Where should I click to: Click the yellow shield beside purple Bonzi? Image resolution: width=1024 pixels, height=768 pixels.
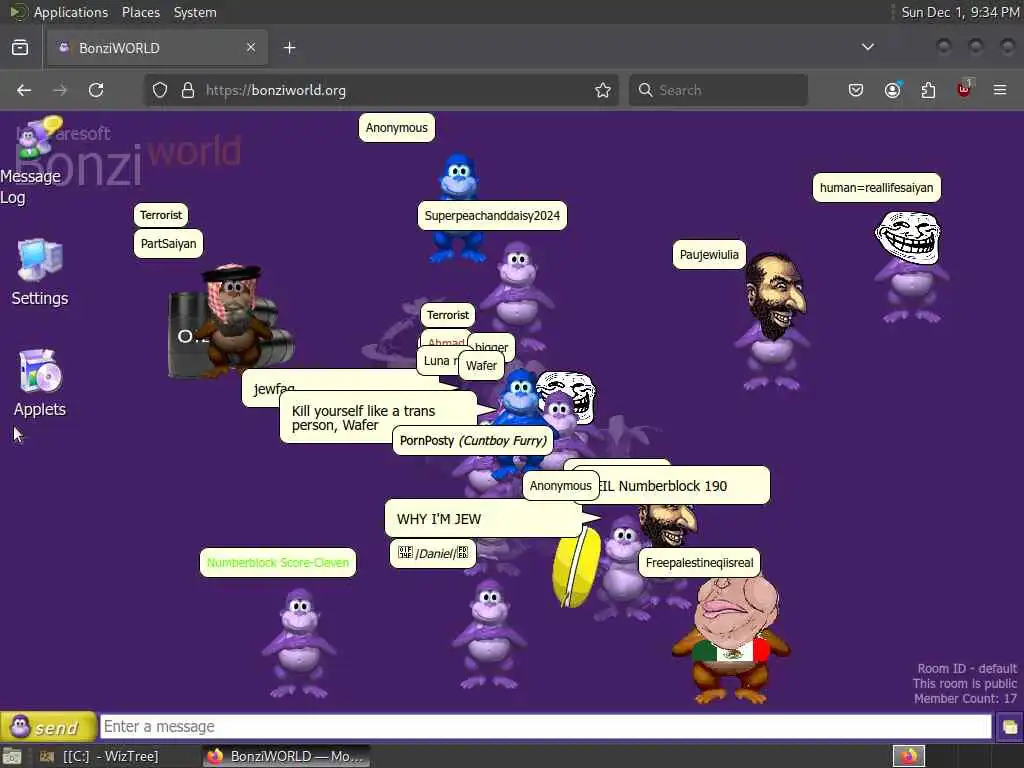click(x=577, y=567)
